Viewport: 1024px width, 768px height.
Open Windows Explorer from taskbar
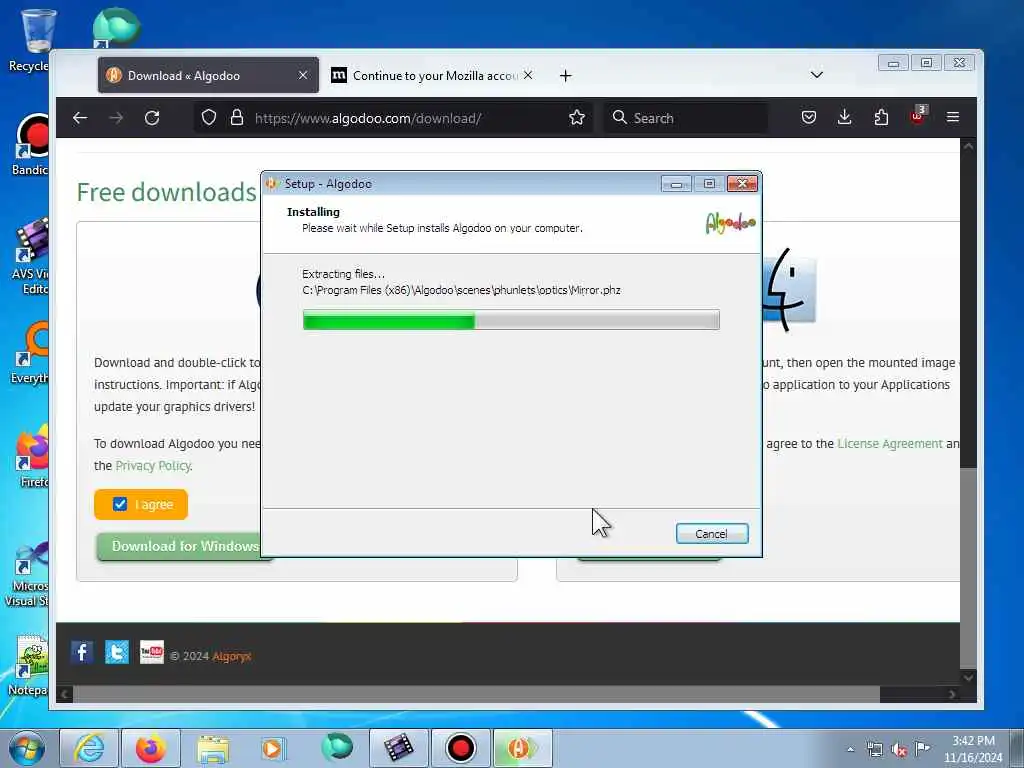coord(213,748)
